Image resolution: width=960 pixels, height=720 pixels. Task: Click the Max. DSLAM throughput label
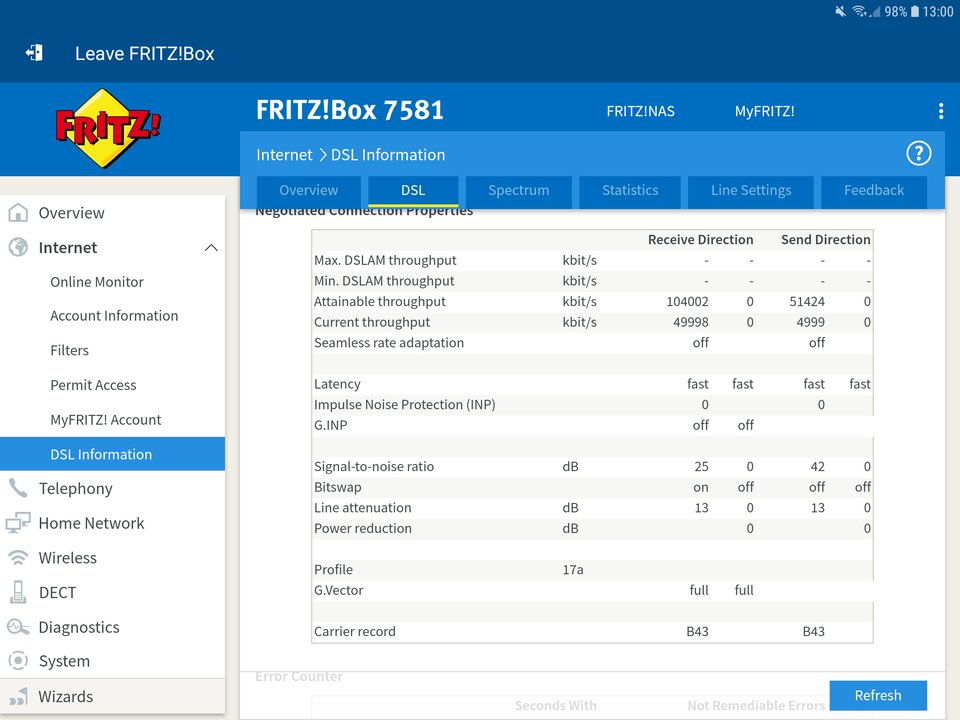pos(385,260)
